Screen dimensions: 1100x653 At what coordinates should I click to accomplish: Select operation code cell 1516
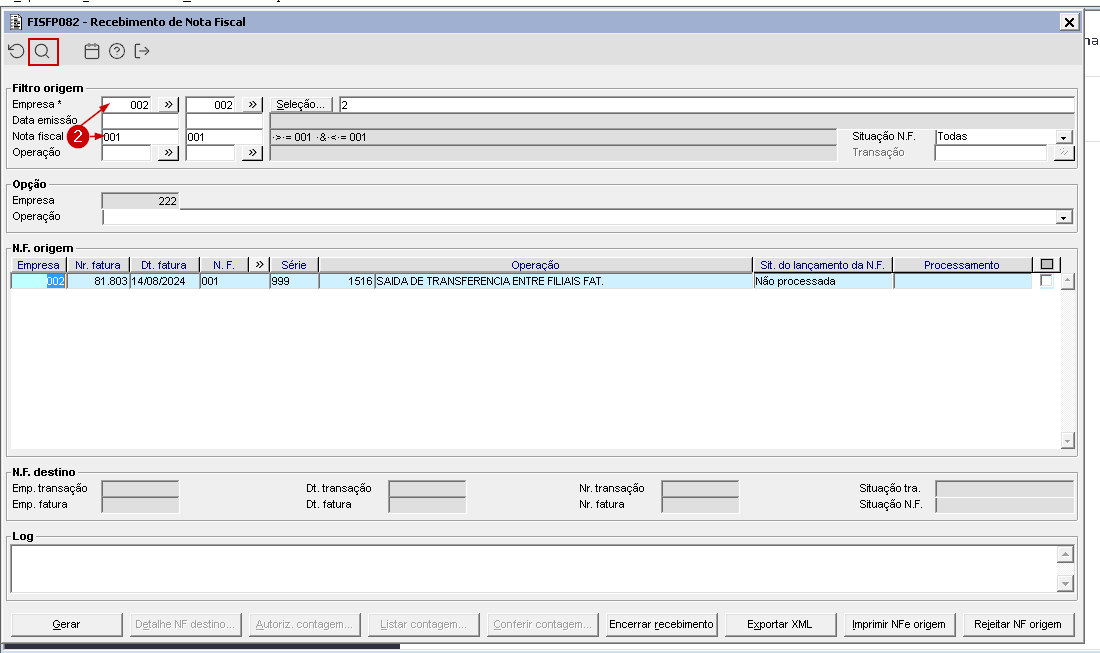(x=347, y=281)
